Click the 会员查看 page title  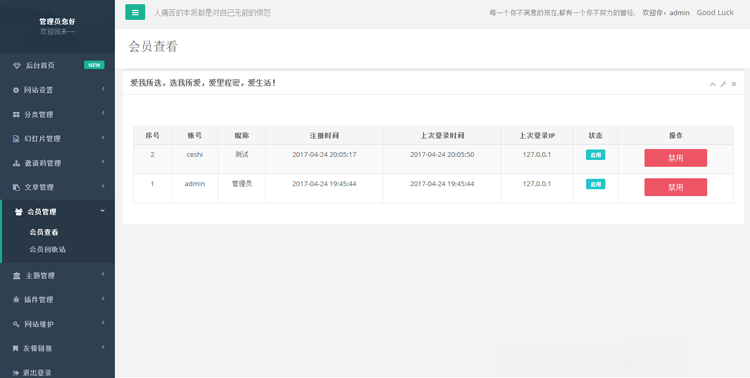[153, 46]
